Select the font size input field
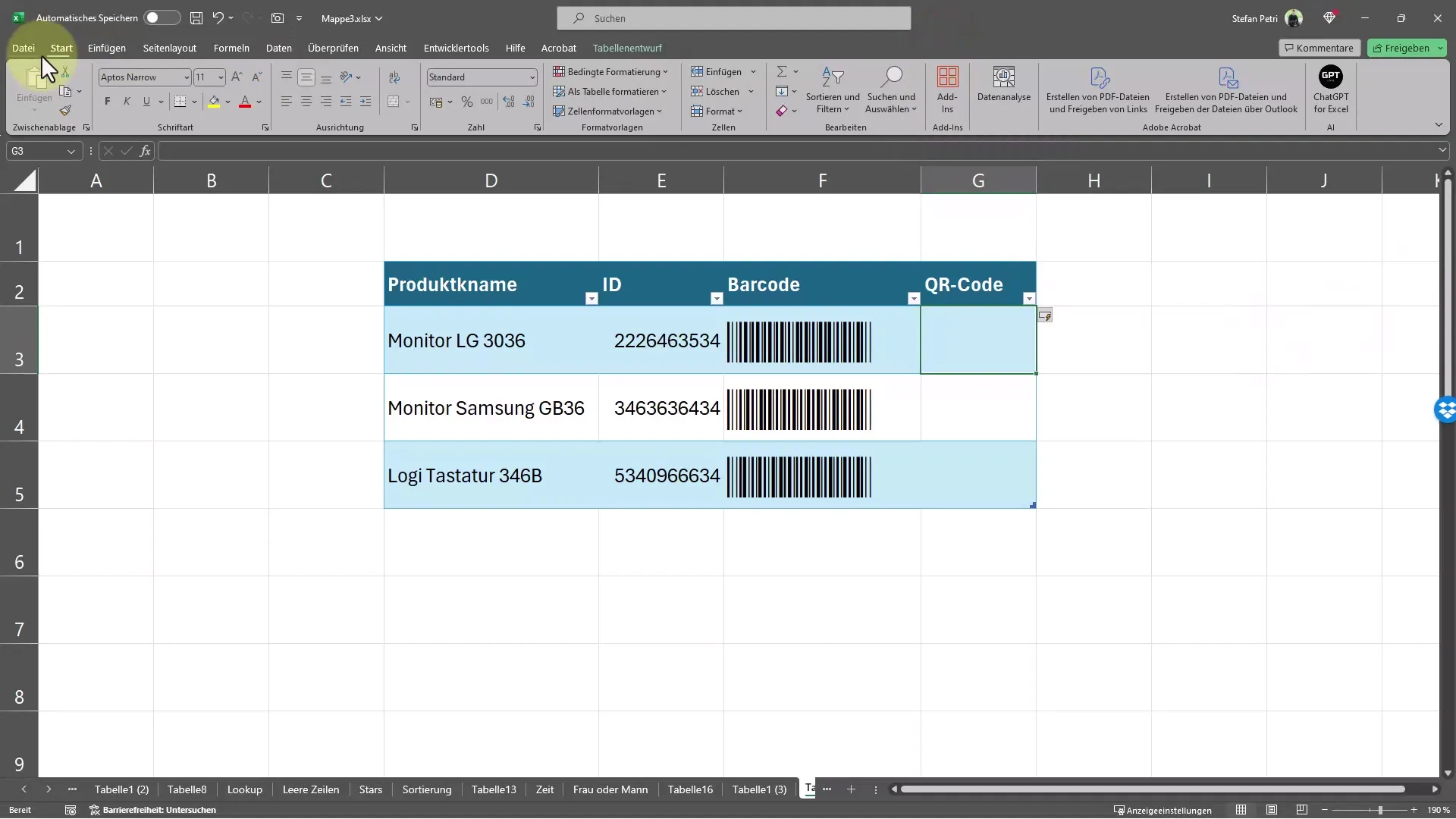 point(204,77)
